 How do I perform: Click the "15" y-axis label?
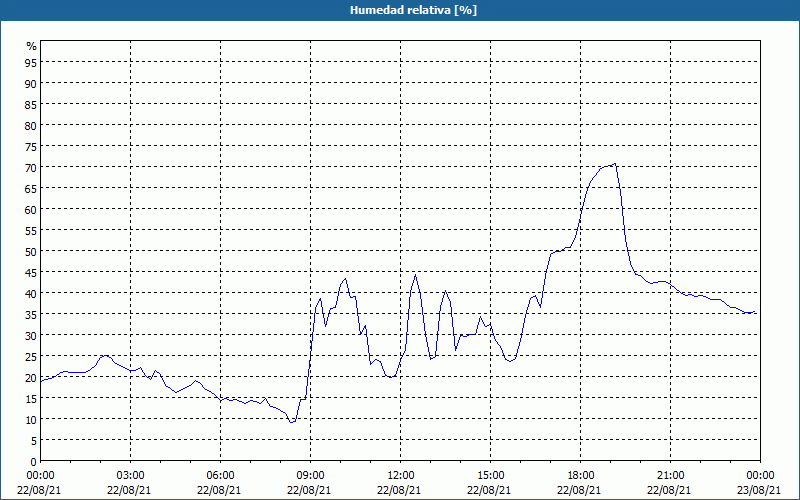pos(31,398)
